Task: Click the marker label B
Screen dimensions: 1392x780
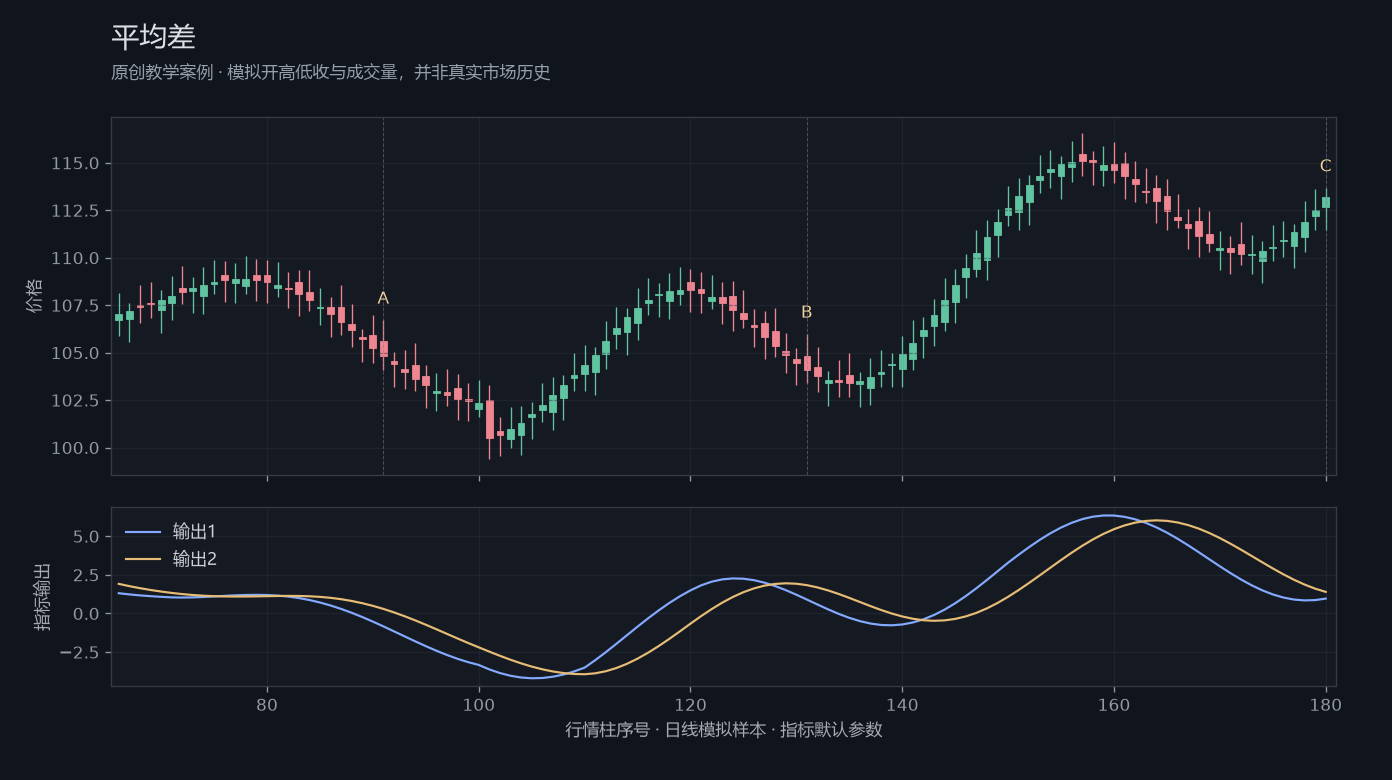Action: (x=807, y=312)
